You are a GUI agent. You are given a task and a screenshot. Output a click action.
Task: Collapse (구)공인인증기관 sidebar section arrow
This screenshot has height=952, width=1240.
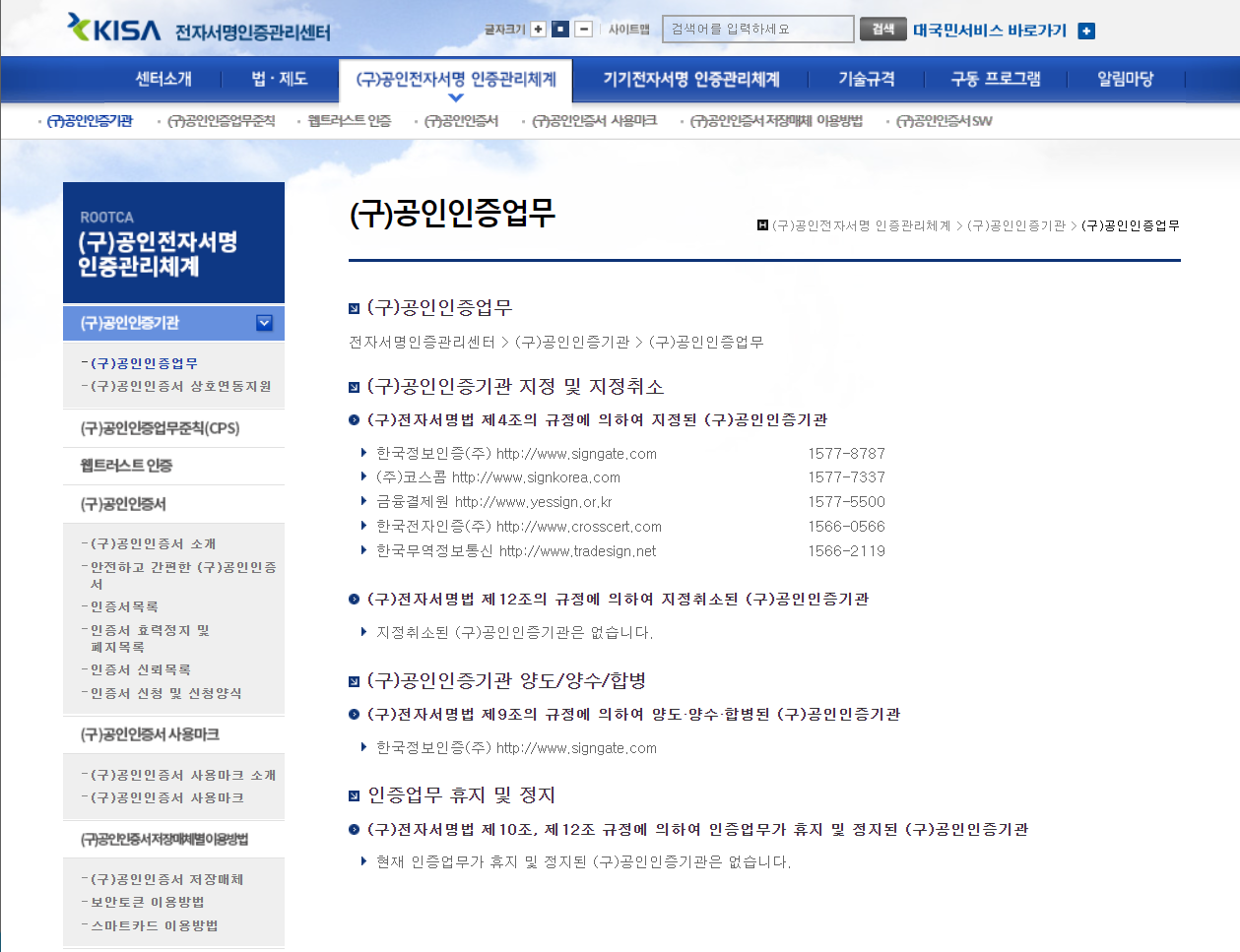[264, 323]
